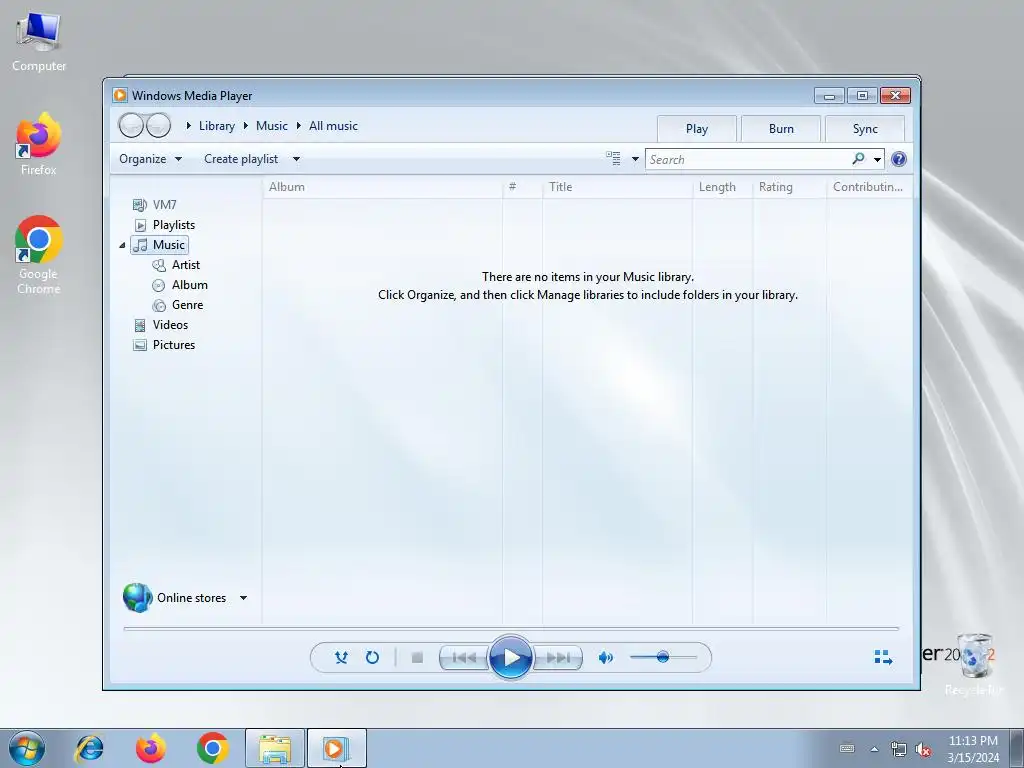Select Playlists in the navigation pane

(164, 225)
